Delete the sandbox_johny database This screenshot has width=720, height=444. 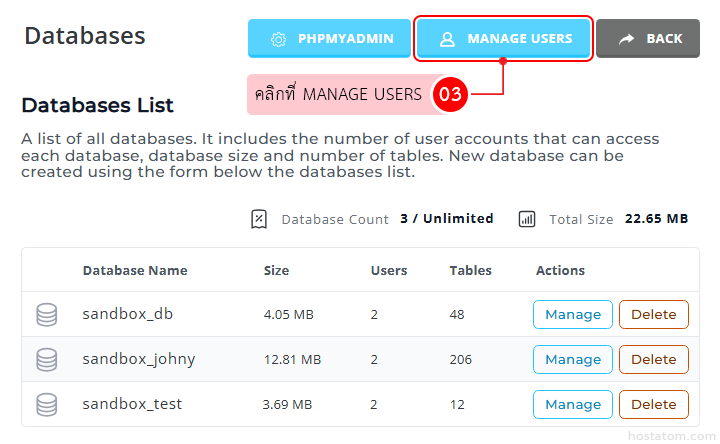pos(654,360)
